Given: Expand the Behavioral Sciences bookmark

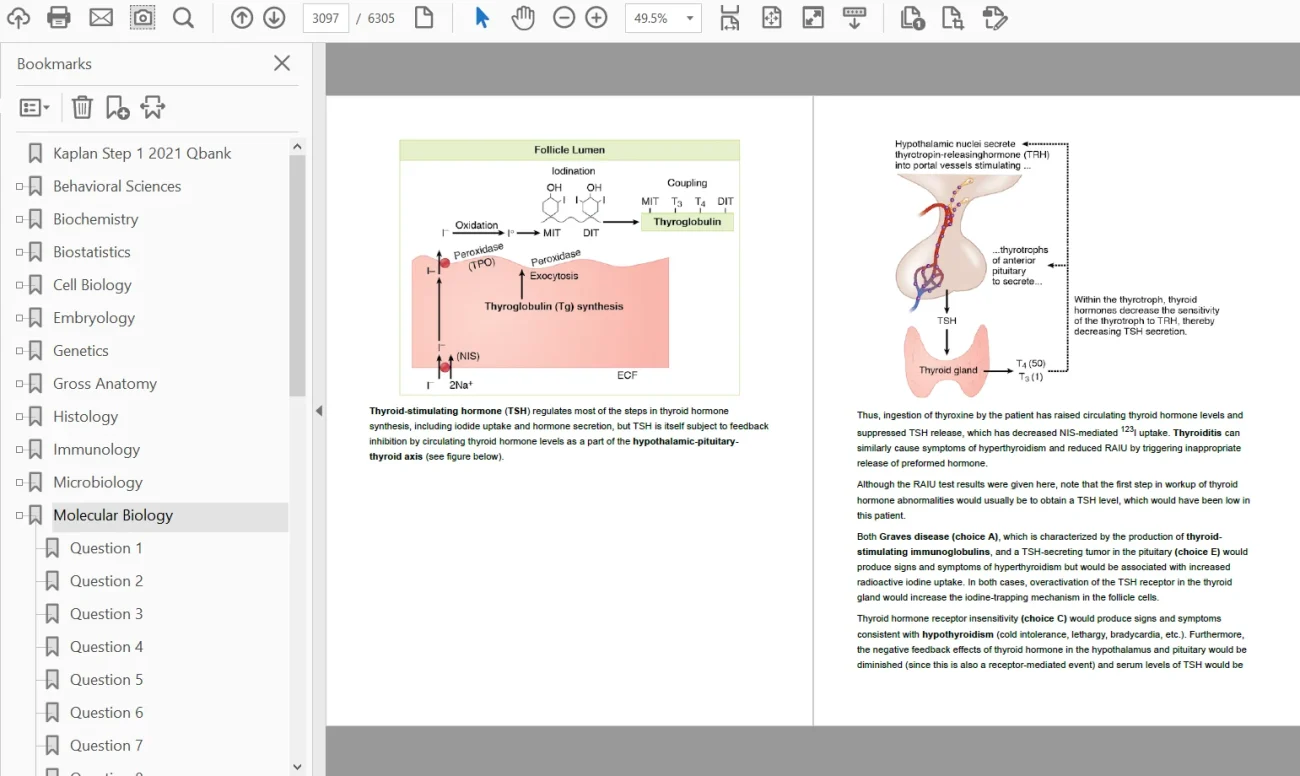Looking at the screenshot, I should [x=19, y=186].
